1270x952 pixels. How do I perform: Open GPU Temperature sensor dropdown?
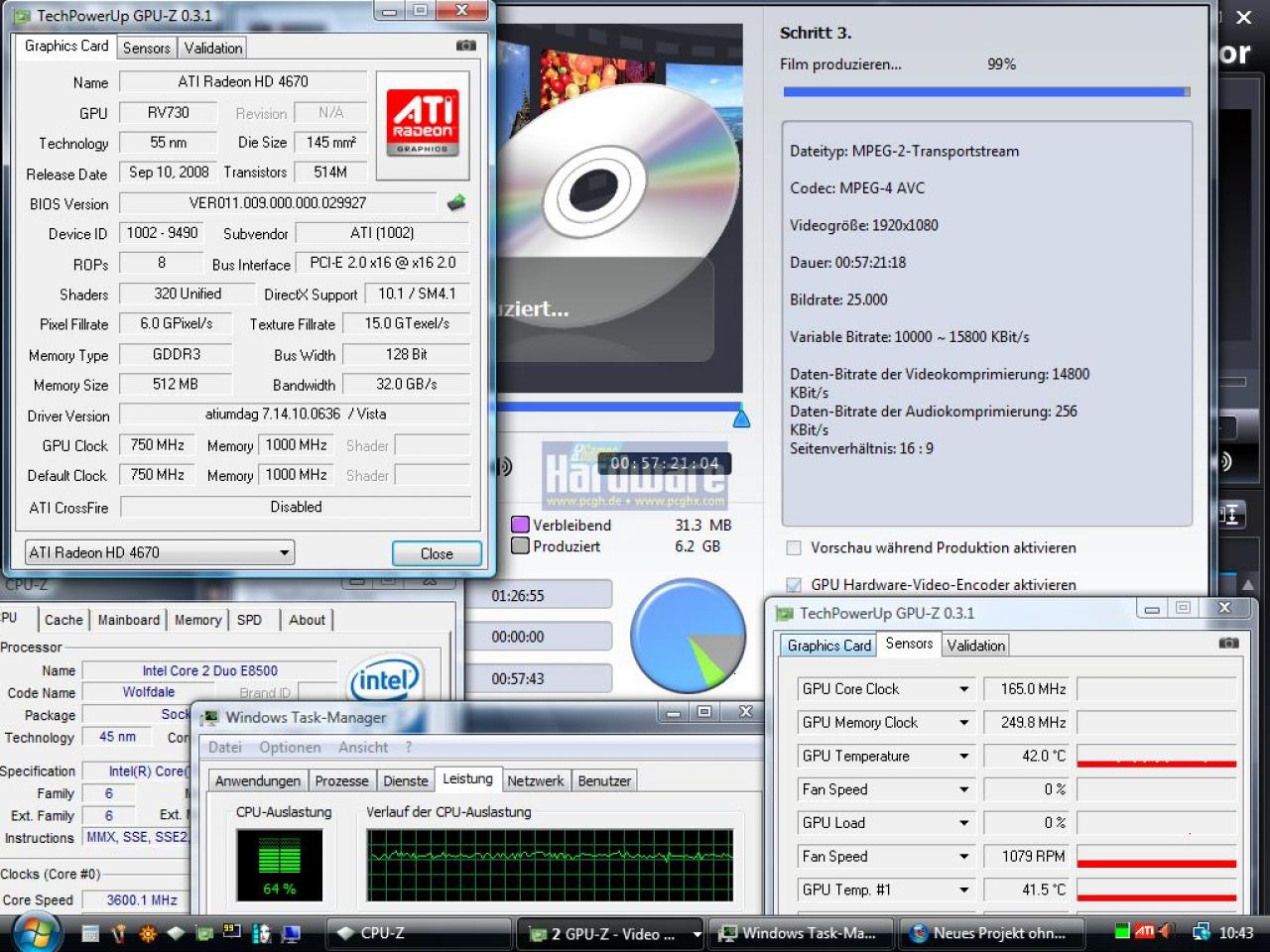point(963,757)
